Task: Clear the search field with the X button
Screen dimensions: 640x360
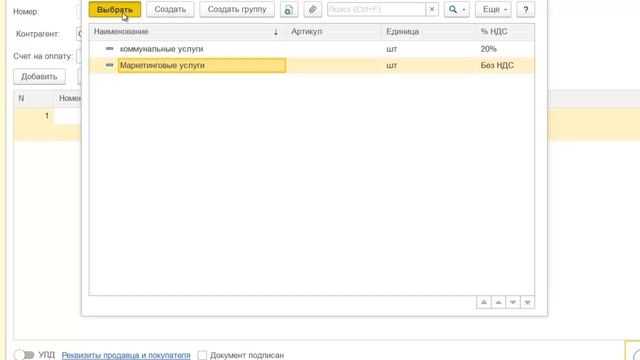Action: (432, 9)
